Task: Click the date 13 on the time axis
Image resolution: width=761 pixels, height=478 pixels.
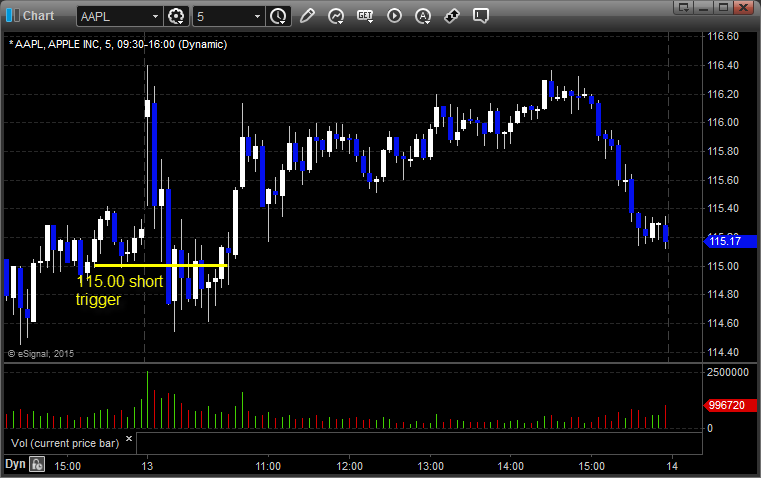Action: click(147, 466)
